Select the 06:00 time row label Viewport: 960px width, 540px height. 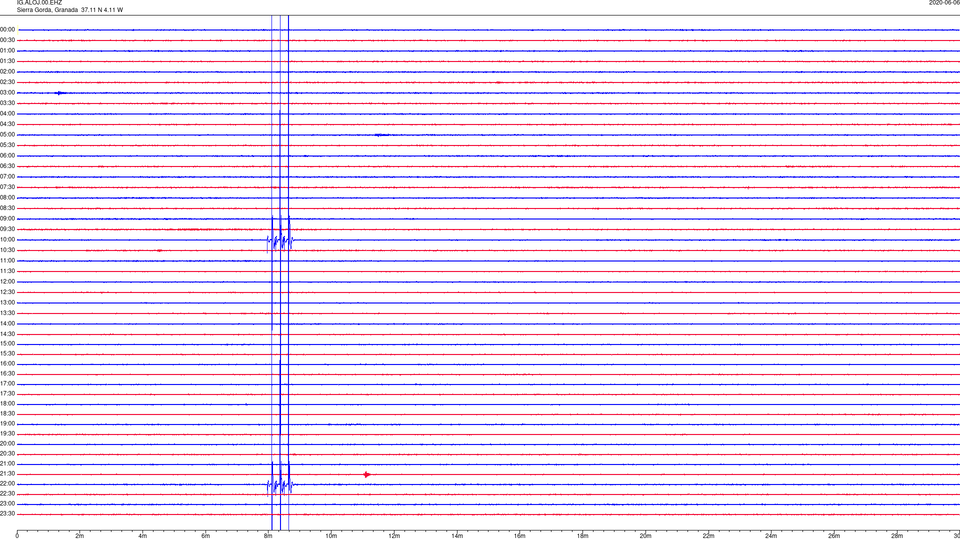click(x=7, y=156)
